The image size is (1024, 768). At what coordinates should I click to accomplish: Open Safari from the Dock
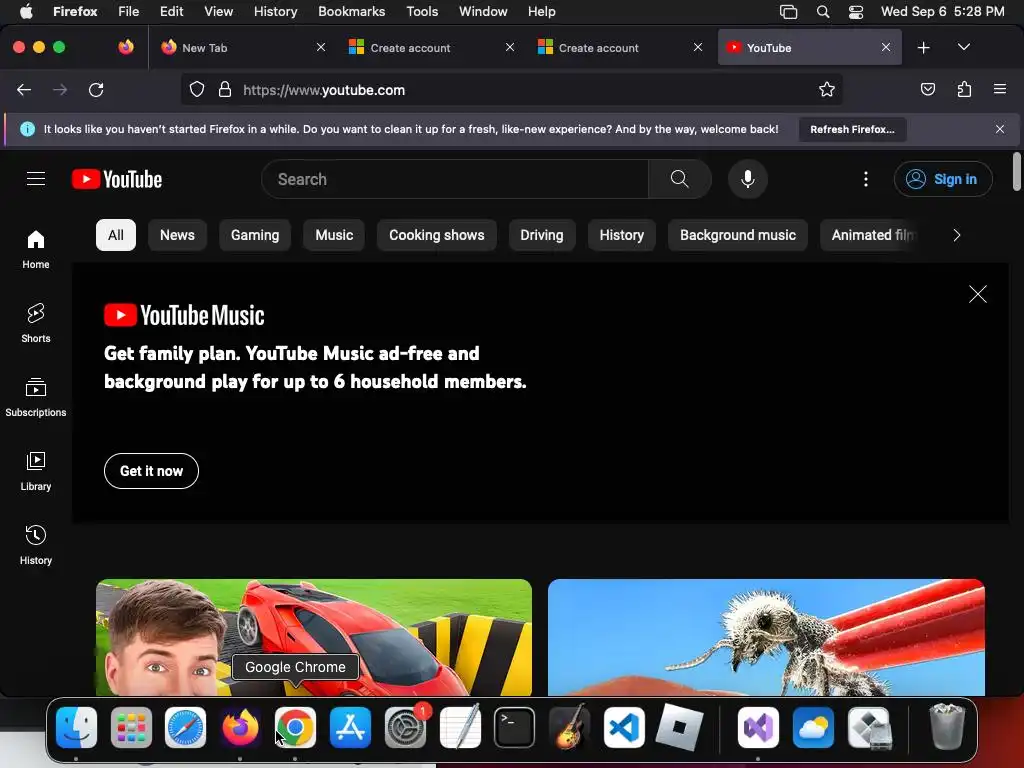click(x=185, y=728)
